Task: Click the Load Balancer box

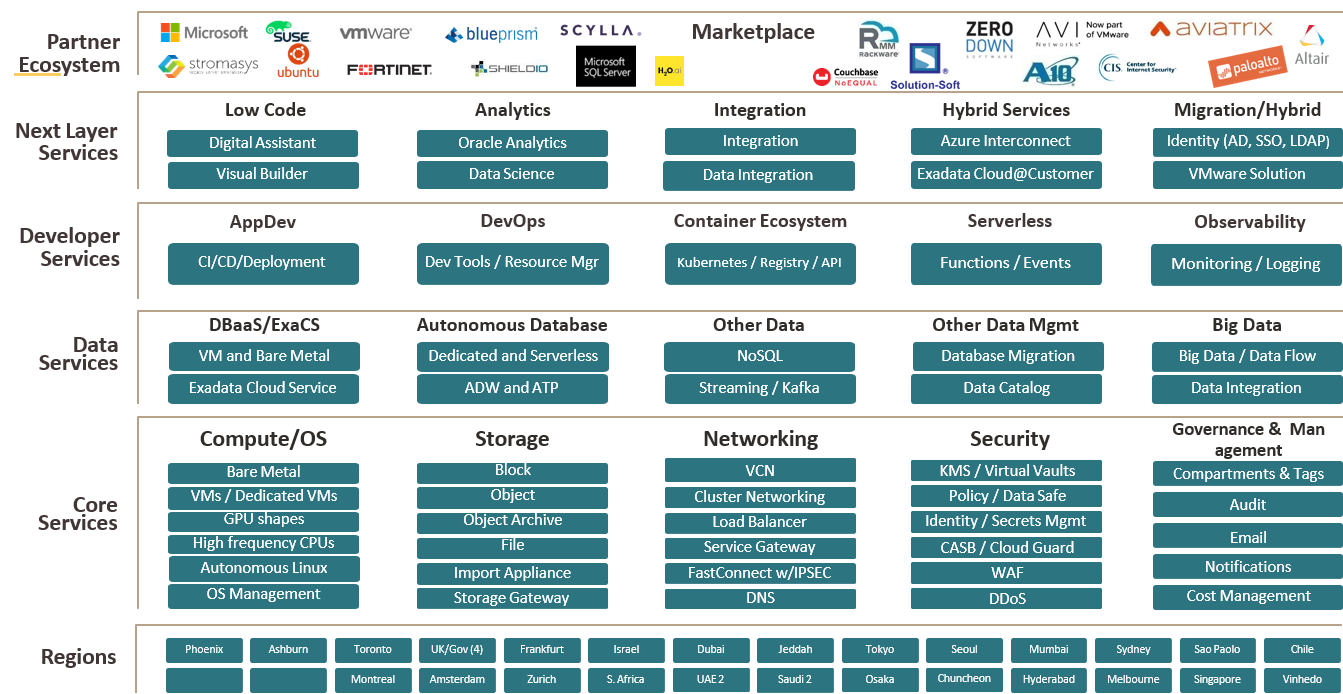Action: click(760, 522)
